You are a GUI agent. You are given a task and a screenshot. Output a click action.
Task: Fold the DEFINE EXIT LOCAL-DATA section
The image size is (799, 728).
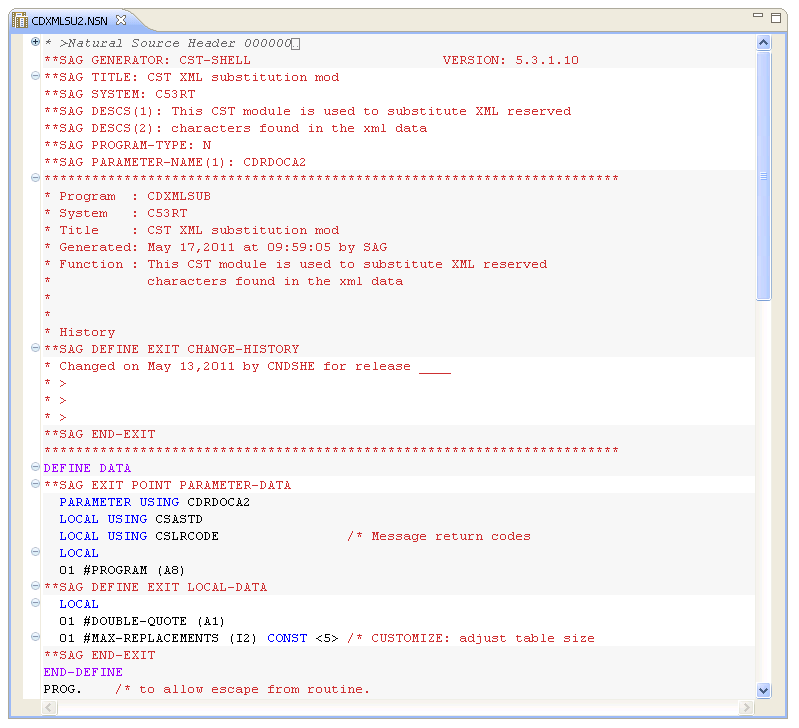pyautogui.click(x=36, y=587)
